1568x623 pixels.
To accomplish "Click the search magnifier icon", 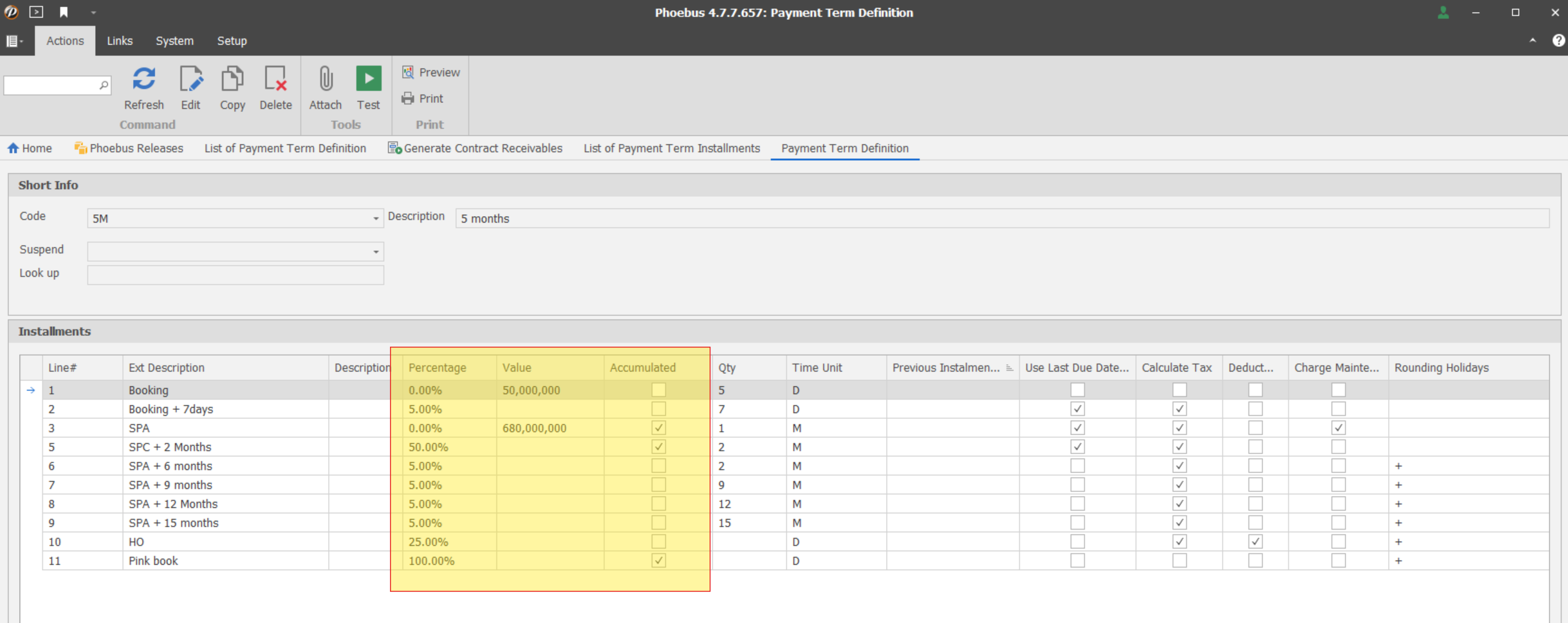I will coord(104,85).
